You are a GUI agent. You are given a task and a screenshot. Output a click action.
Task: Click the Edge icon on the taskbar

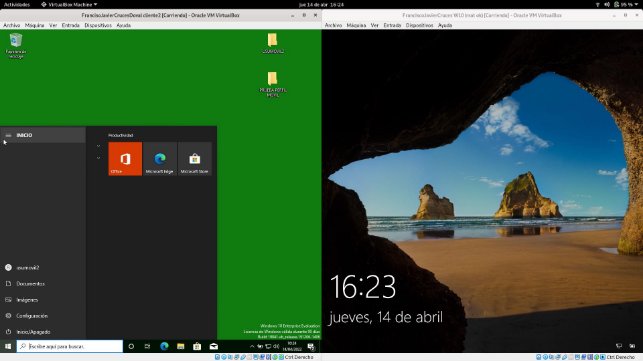pyautogui.click(x=164, y=346)
